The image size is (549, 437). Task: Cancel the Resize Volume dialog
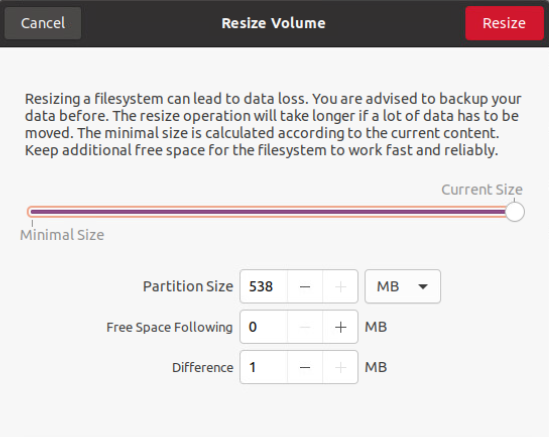(43, 23)
